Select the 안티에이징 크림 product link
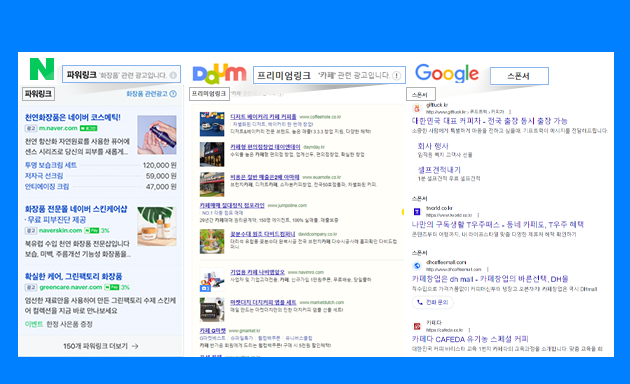The width and height of the screenshot is (630, 384). (47, 187)
